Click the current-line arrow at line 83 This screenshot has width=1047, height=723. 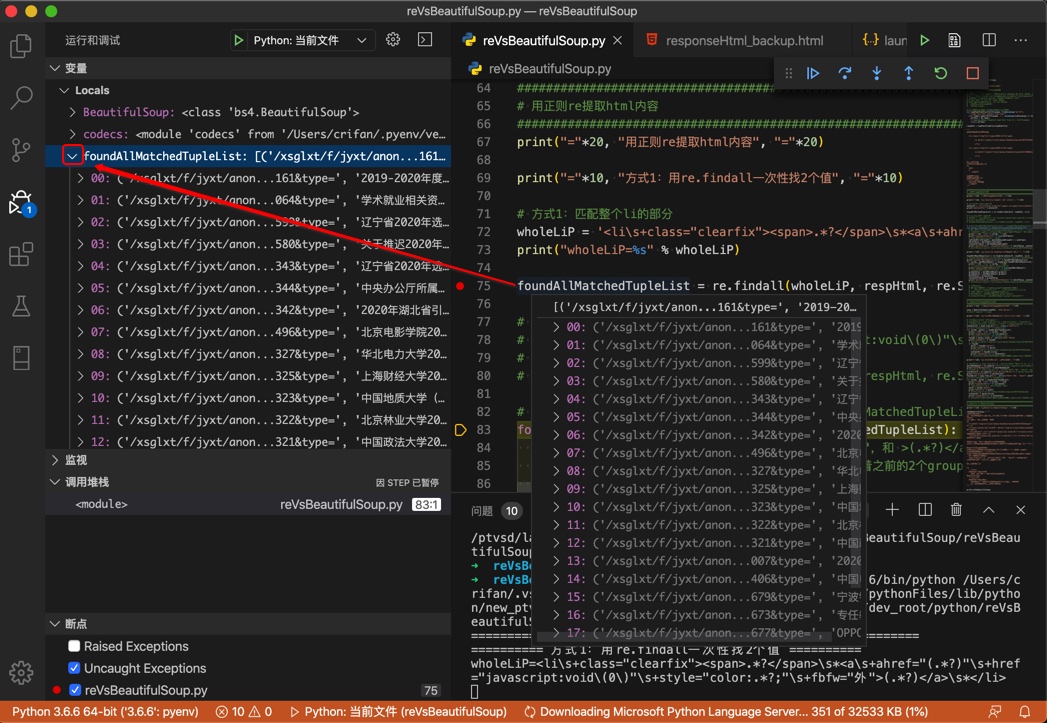click(460, 430)
